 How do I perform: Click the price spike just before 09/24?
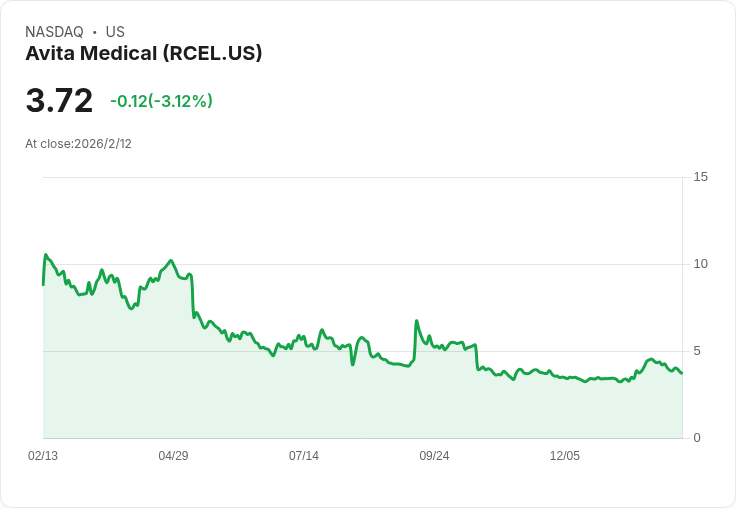coord(416,321)
